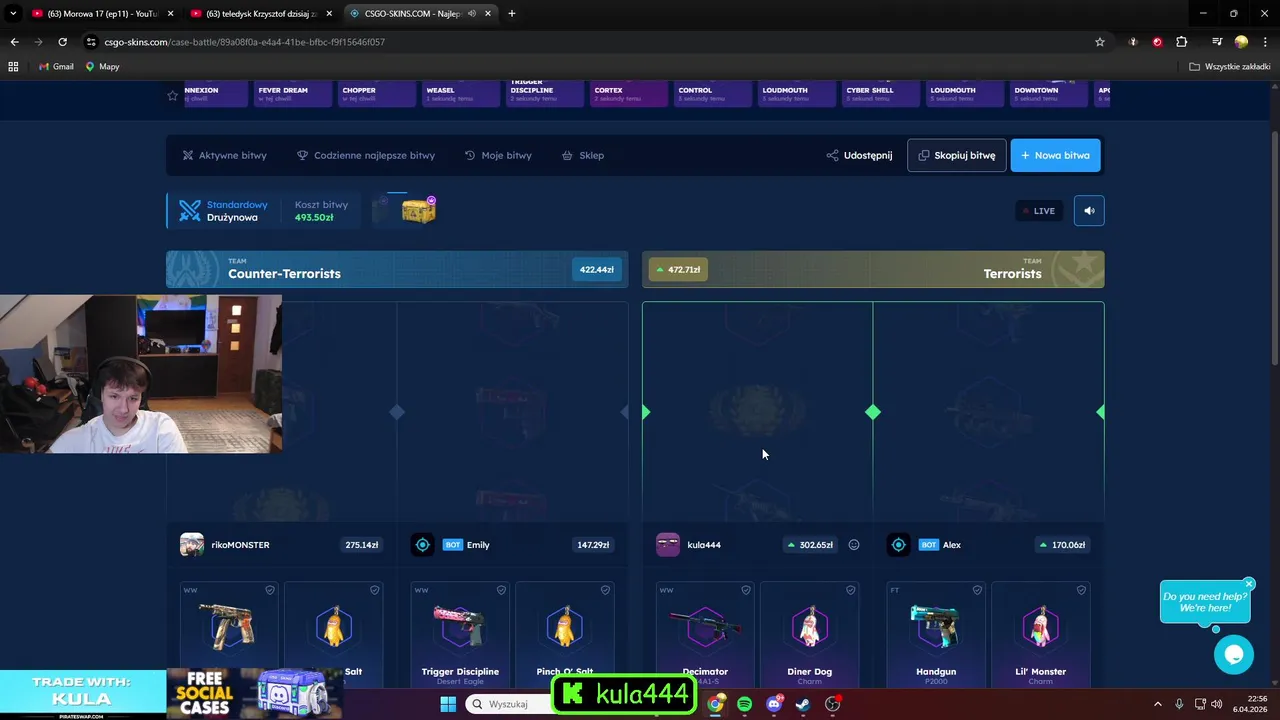Select CORTEX drop in live feed
Viewport: 1280px width, 720px height.
[627, 93]
